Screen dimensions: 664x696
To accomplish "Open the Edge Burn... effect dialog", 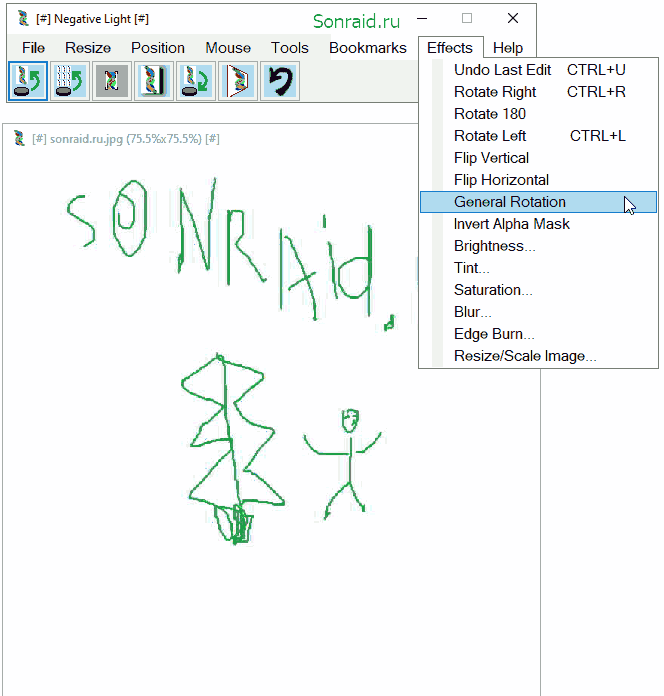I will coord(538,334).
